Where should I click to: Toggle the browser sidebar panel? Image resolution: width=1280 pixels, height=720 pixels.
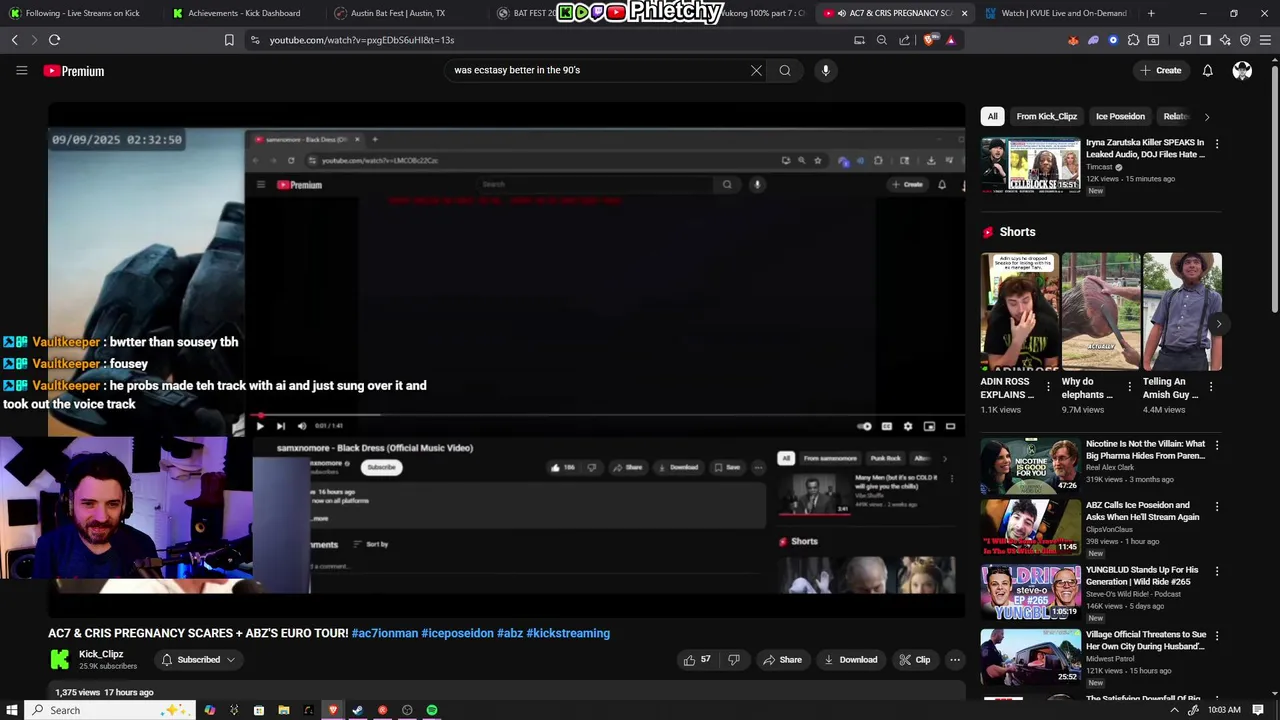click(1205, 40)
